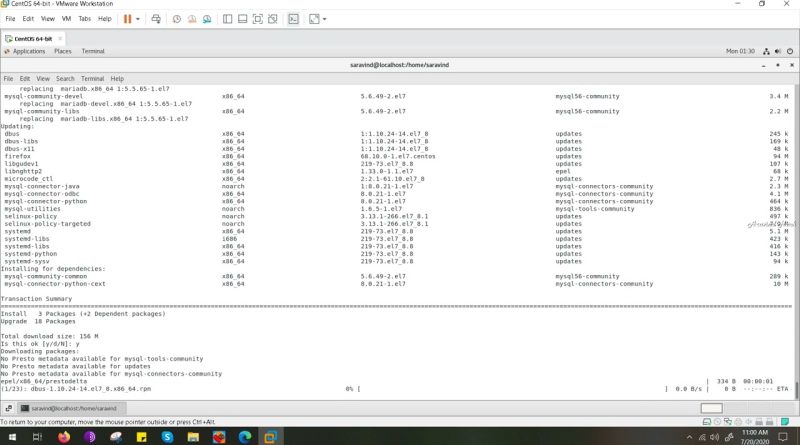Click GNOME volume icon in top bar
The height and width of the screenshot is (445, 800).
coord(778,51)
